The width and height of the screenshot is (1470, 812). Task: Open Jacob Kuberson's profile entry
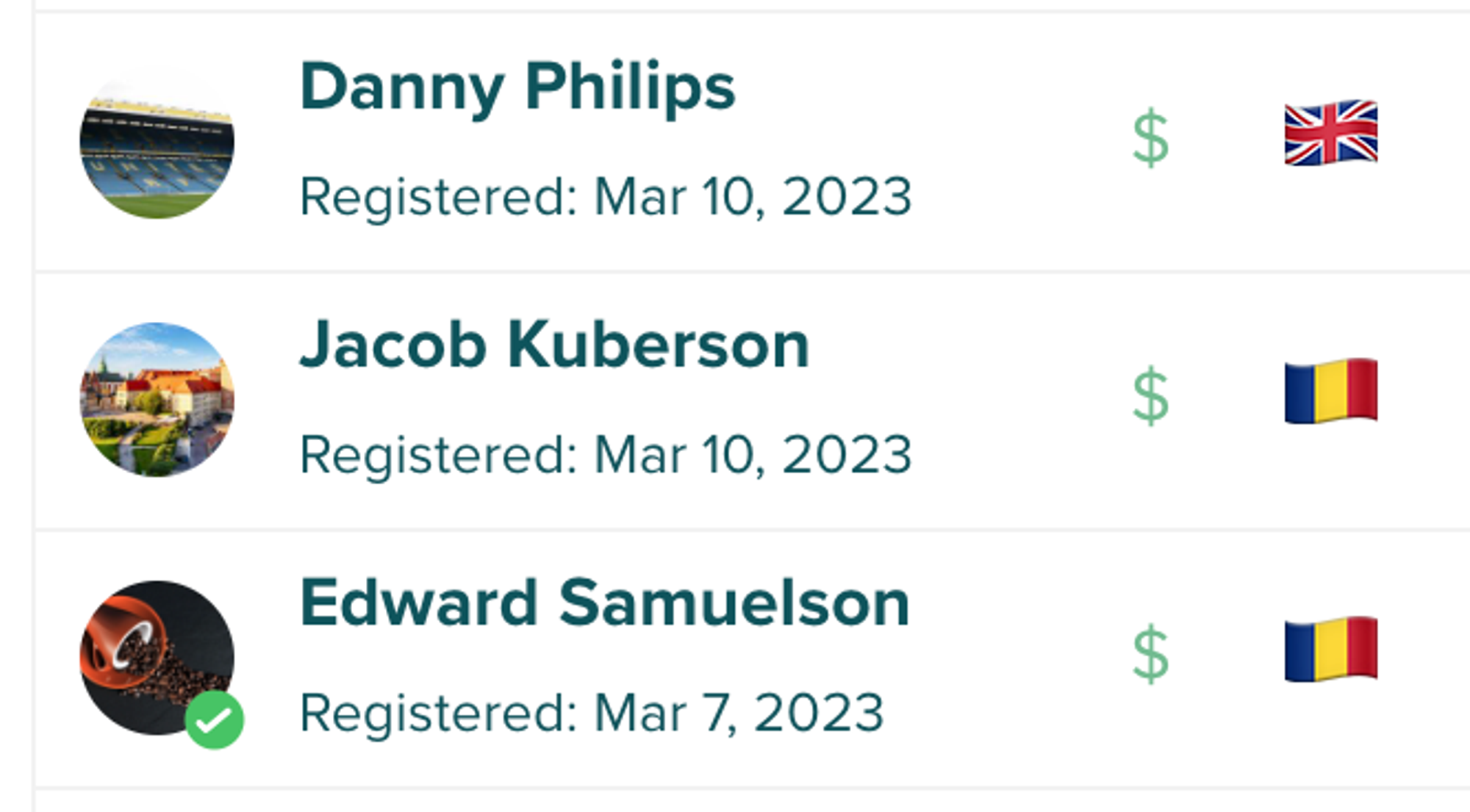tap(554, 345)
